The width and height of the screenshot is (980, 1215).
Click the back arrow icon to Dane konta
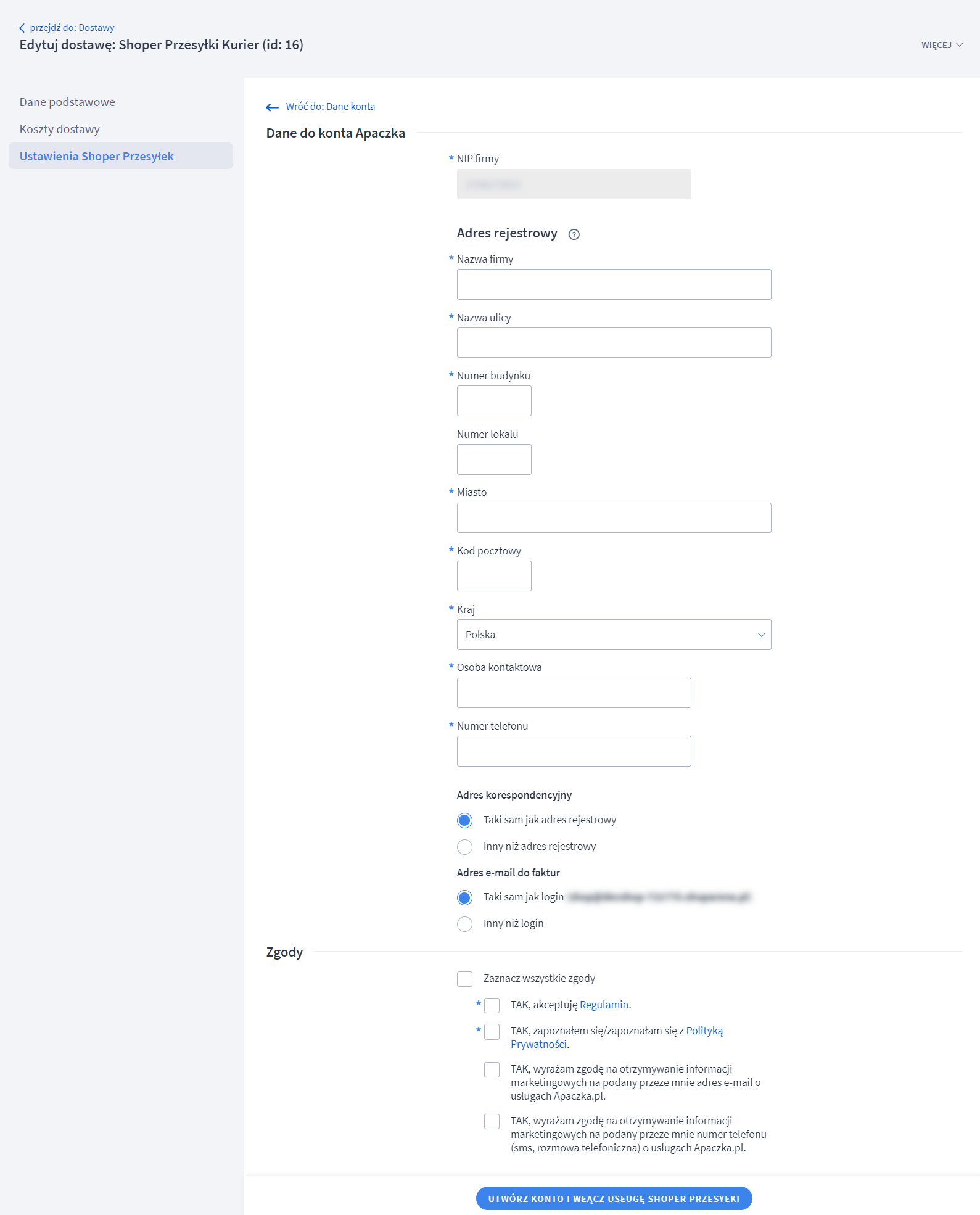[272, 107]
